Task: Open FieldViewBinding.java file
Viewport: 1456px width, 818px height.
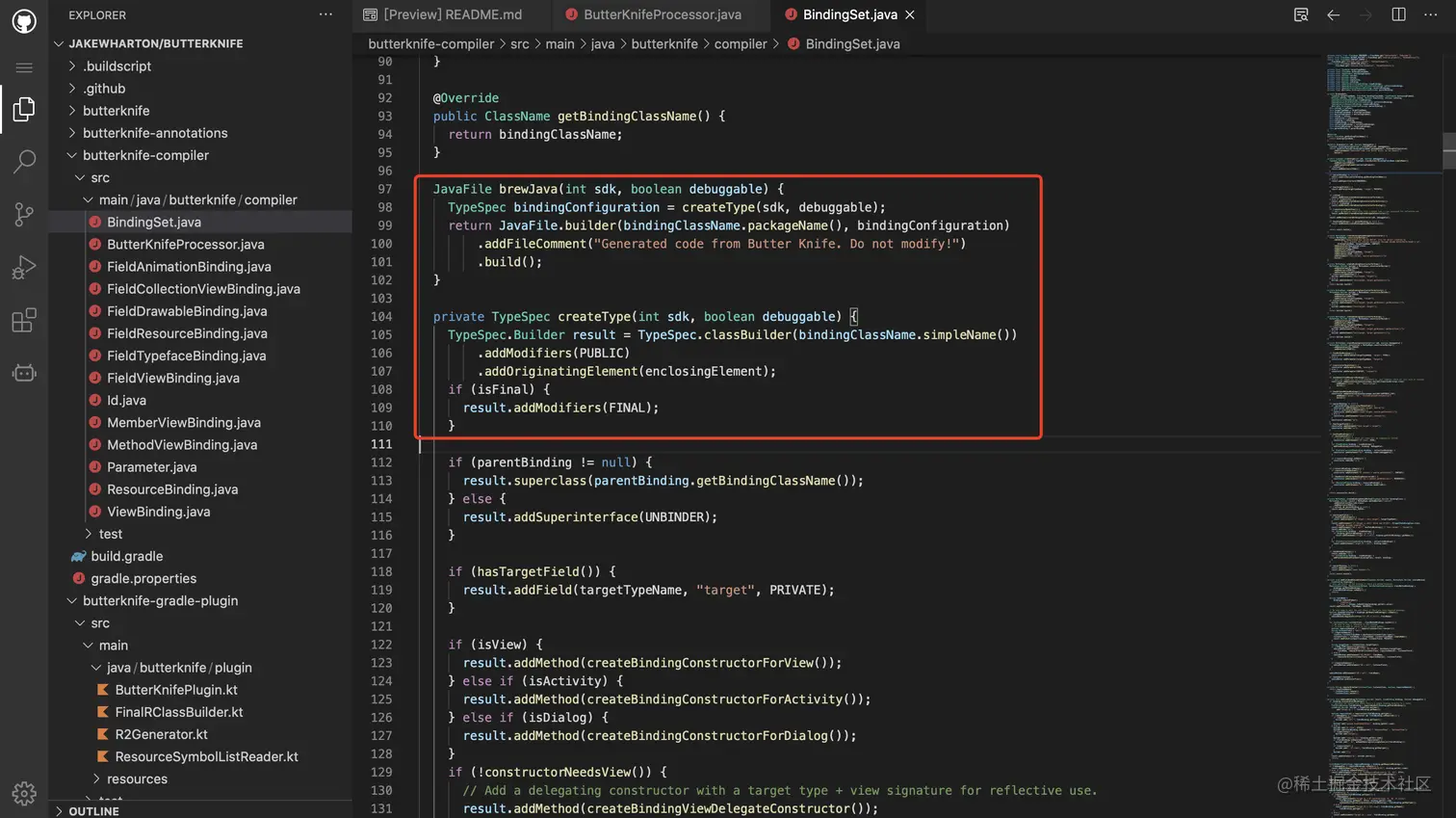Action: click(x=200, y=378)
